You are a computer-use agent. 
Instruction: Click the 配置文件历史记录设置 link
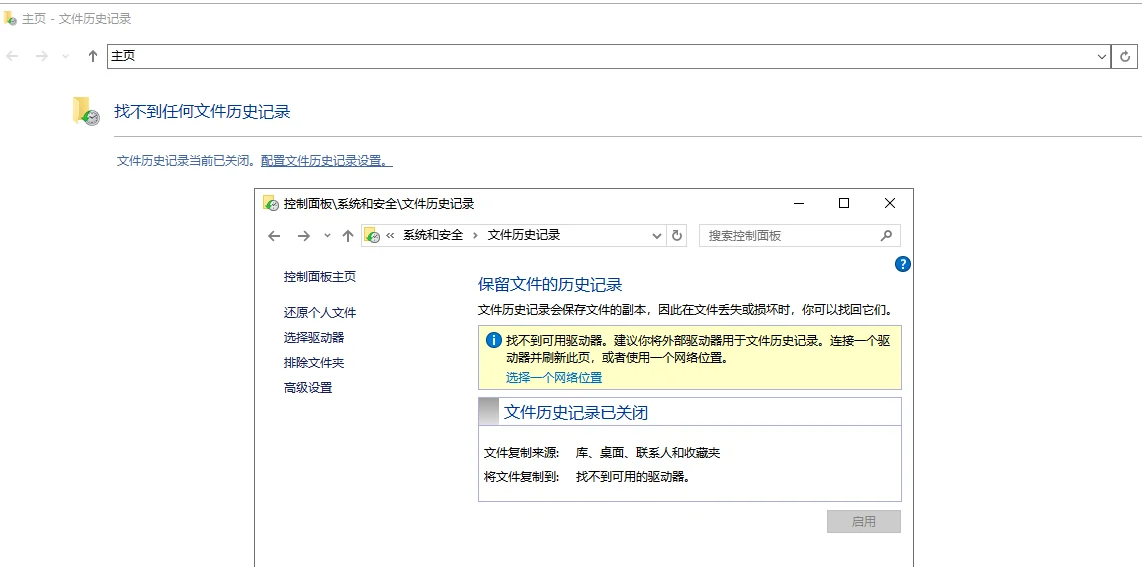click(326, 161)
